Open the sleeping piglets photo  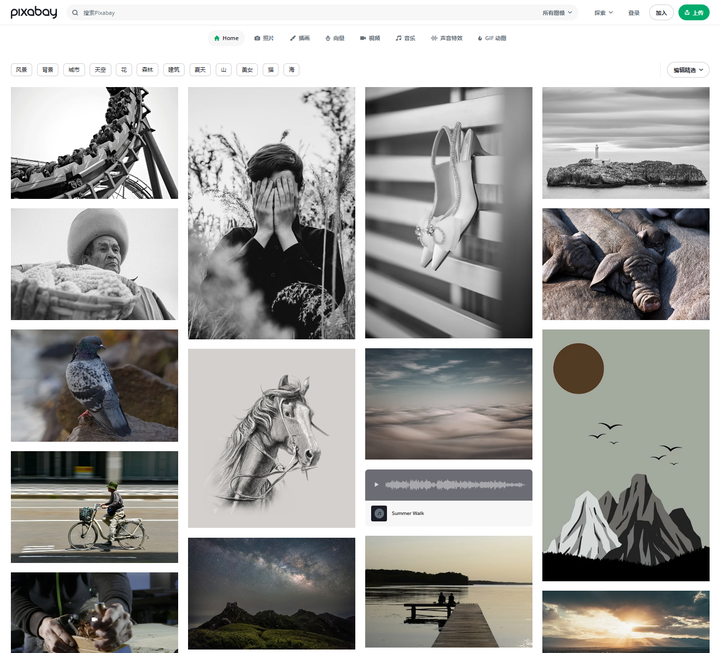pyautogui.click(x=626, y=264)
